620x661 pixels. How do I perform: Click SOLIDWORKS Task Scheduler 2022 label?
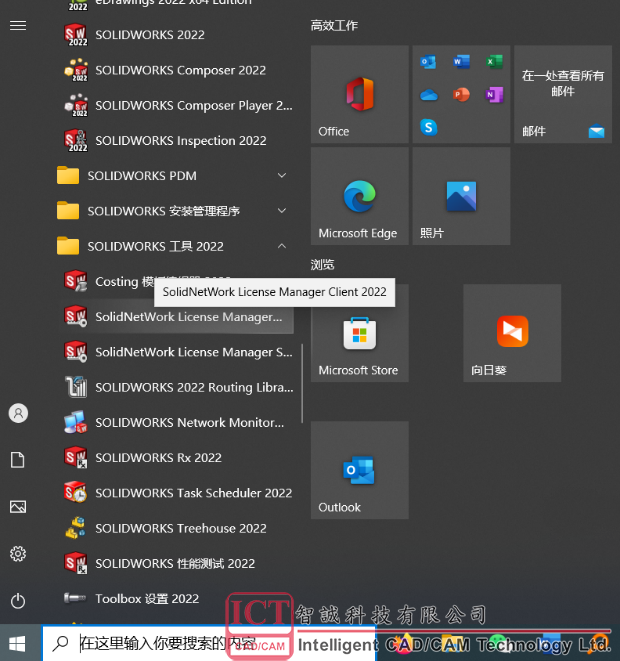point(193,493)
